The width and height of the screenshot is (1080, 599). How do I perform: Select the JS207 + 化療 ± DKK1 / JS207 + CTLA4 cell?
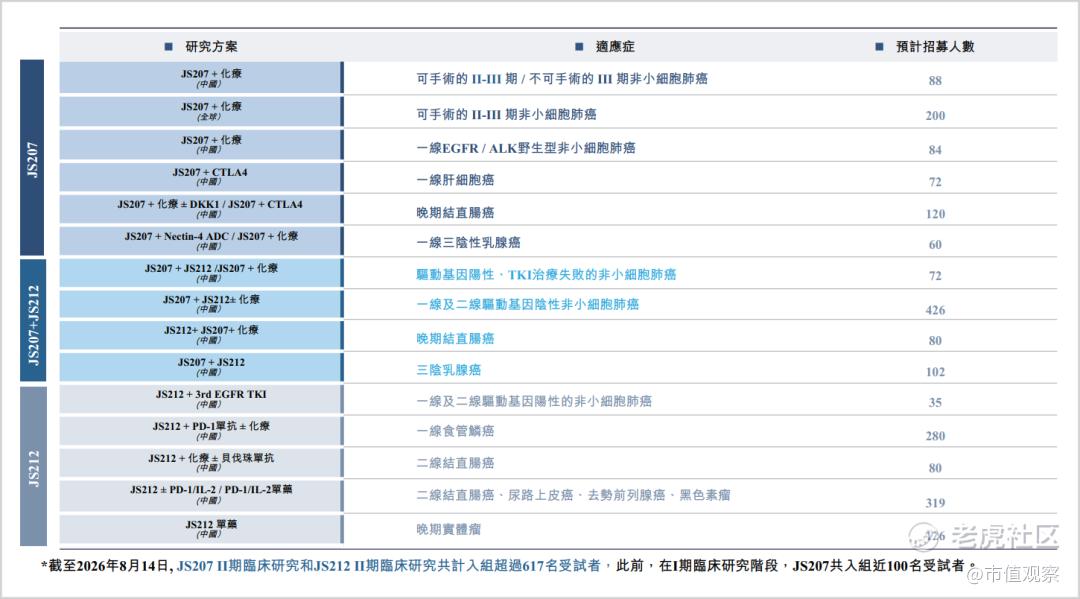pyautogui.click(x=201, y=209)
